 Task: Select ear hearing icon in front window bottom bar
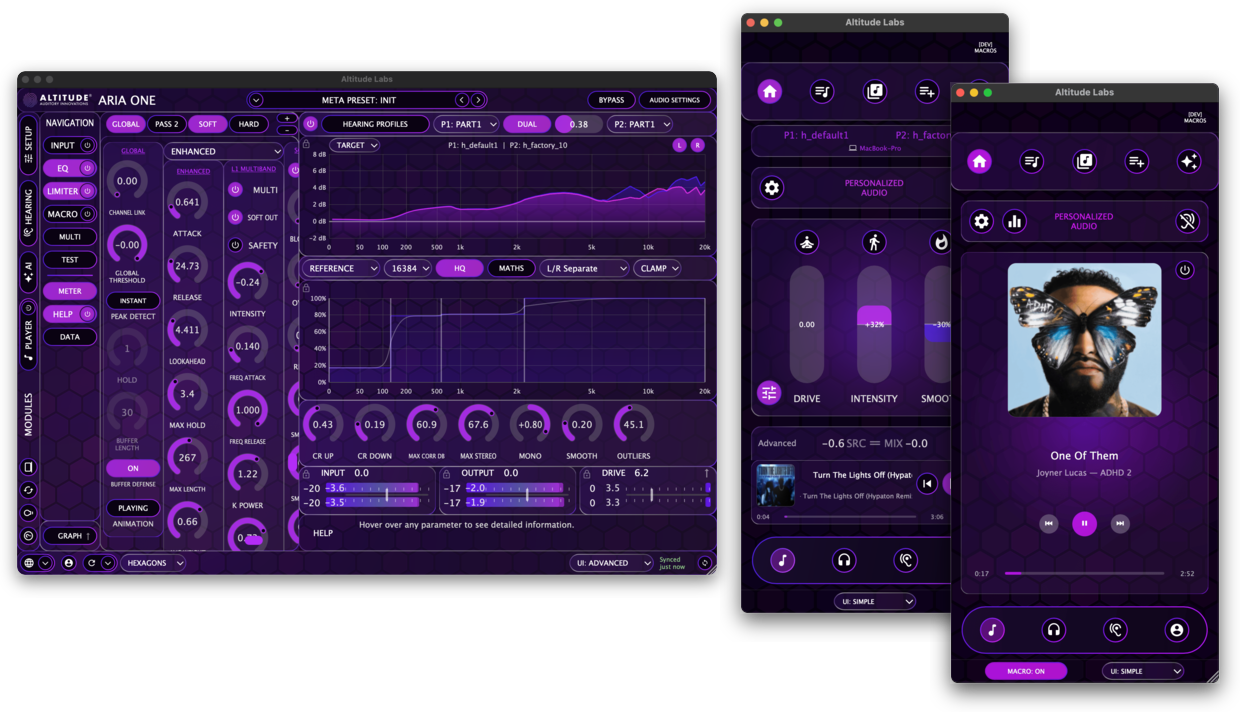coord(1115,630)
